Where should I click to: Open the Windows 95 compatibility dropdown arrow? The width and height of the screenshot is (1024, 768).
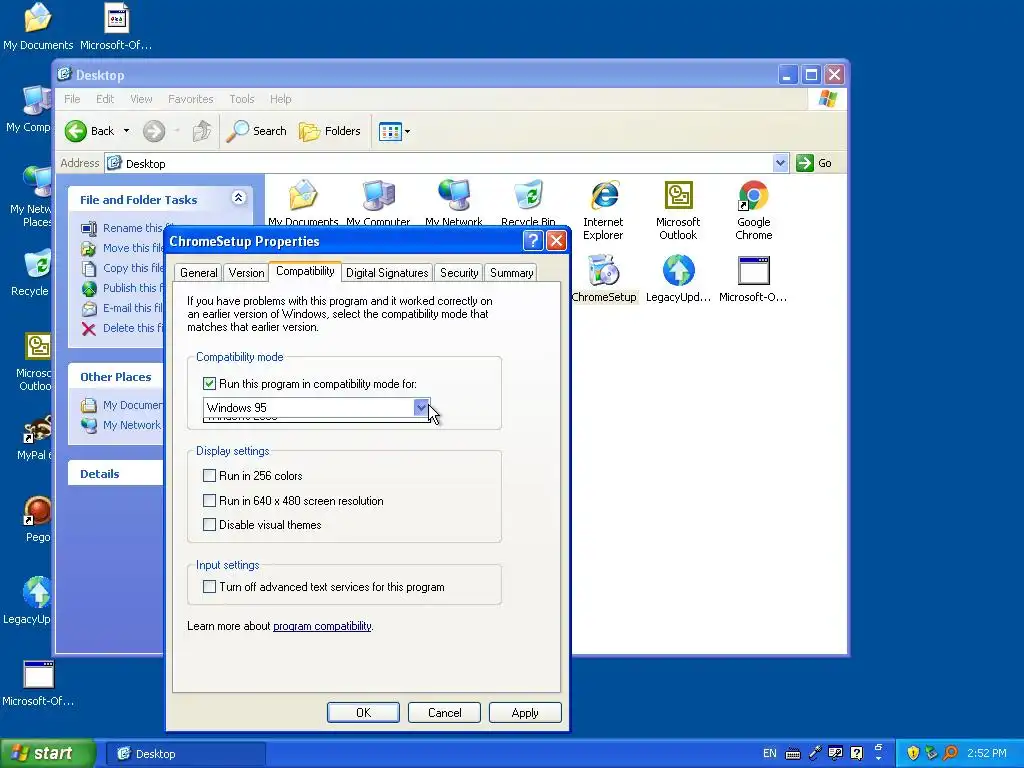[421, 408]
